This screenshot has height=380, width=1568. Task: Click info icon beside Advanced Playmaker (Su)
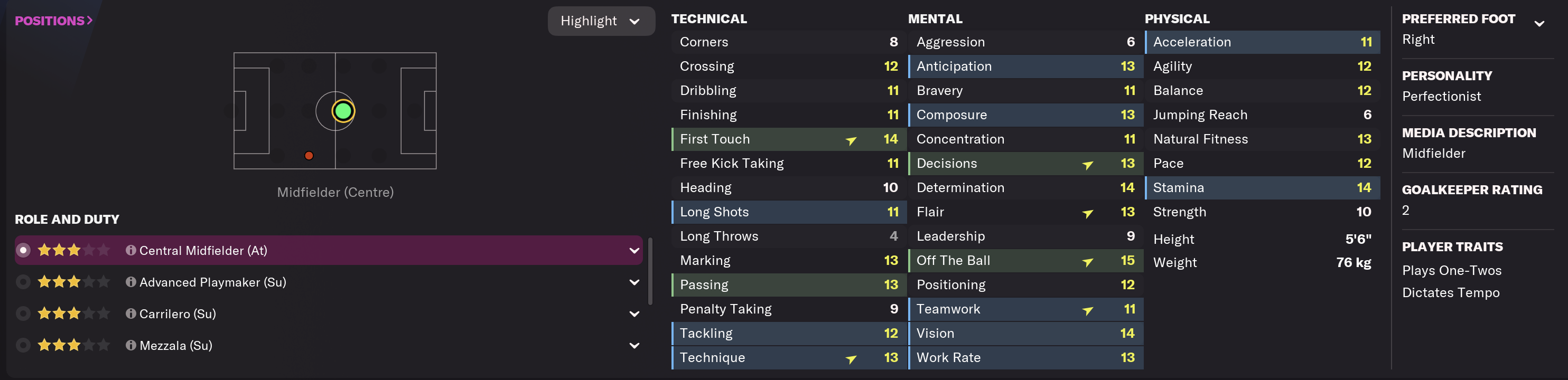130,282
